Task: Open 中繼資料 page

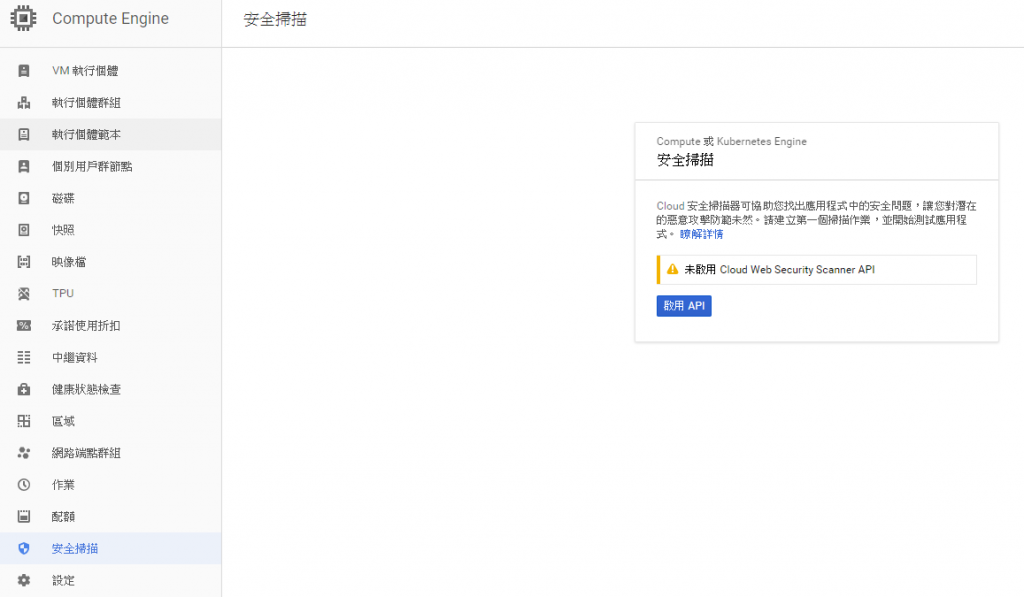Action: (75, 357)
